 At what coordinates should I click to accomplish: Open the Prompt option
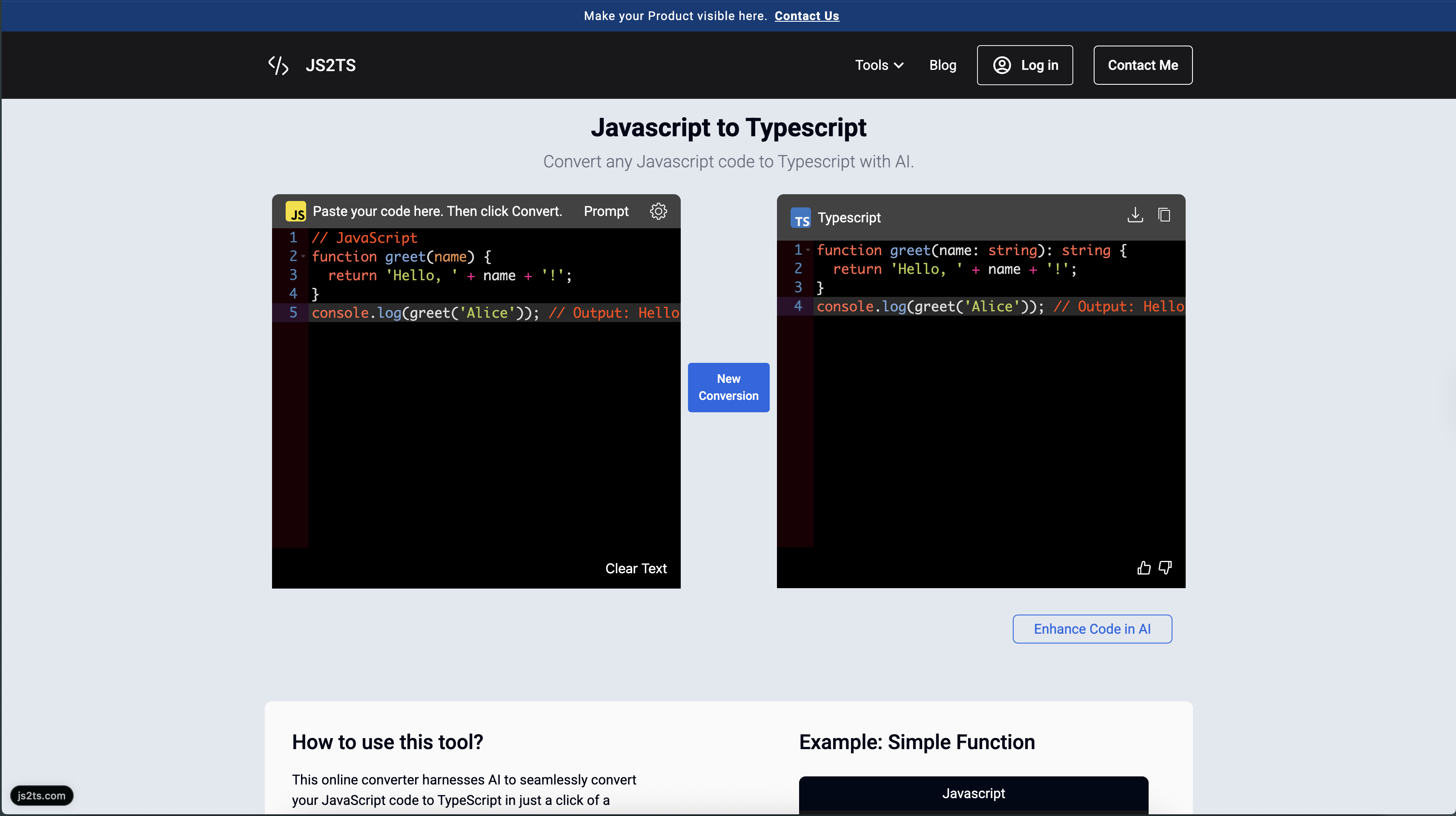(606, 211)
